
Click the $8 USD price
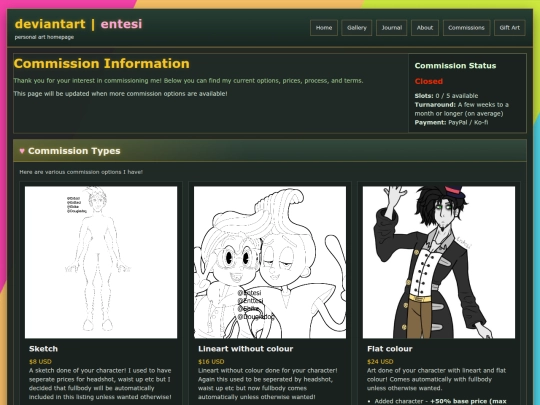(x=40, y=362)
